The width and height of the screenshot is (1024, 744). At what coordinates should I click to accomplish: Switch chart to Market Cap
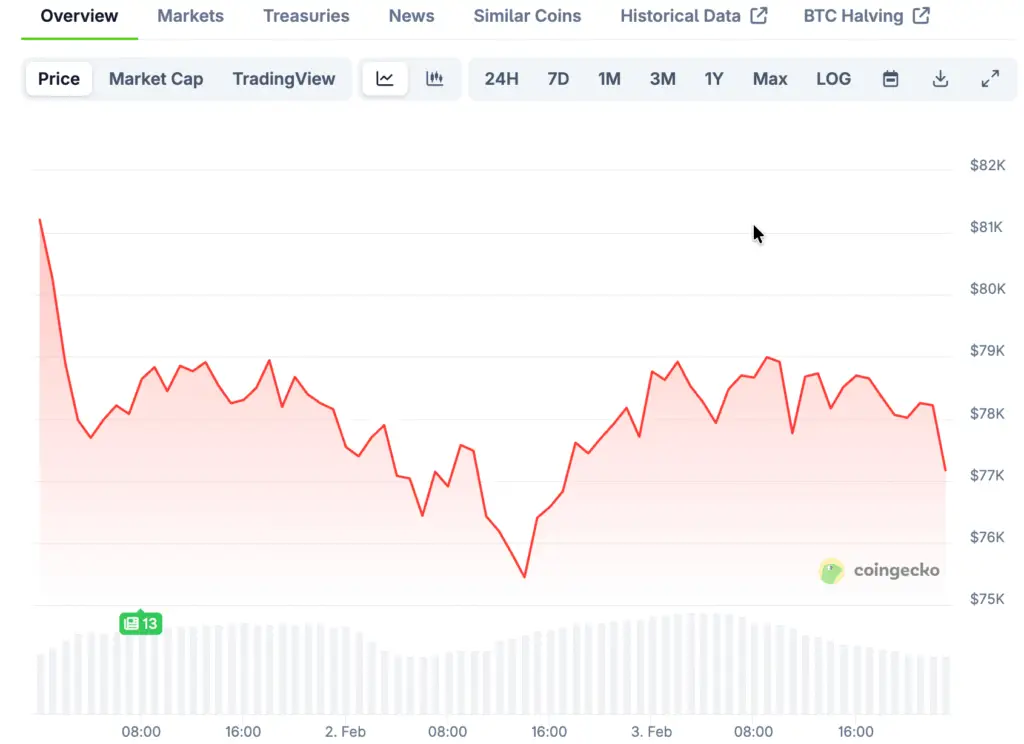(156, 79)
